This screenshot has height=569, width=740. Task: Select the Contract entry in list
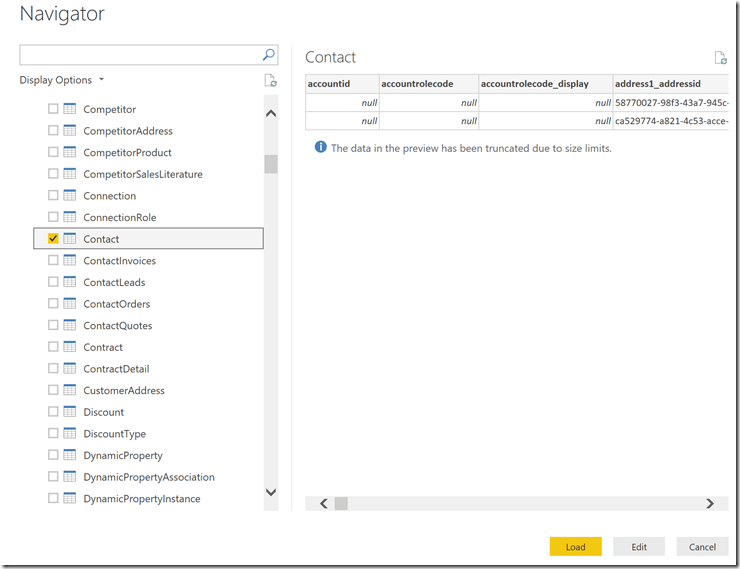coord(103,347)
